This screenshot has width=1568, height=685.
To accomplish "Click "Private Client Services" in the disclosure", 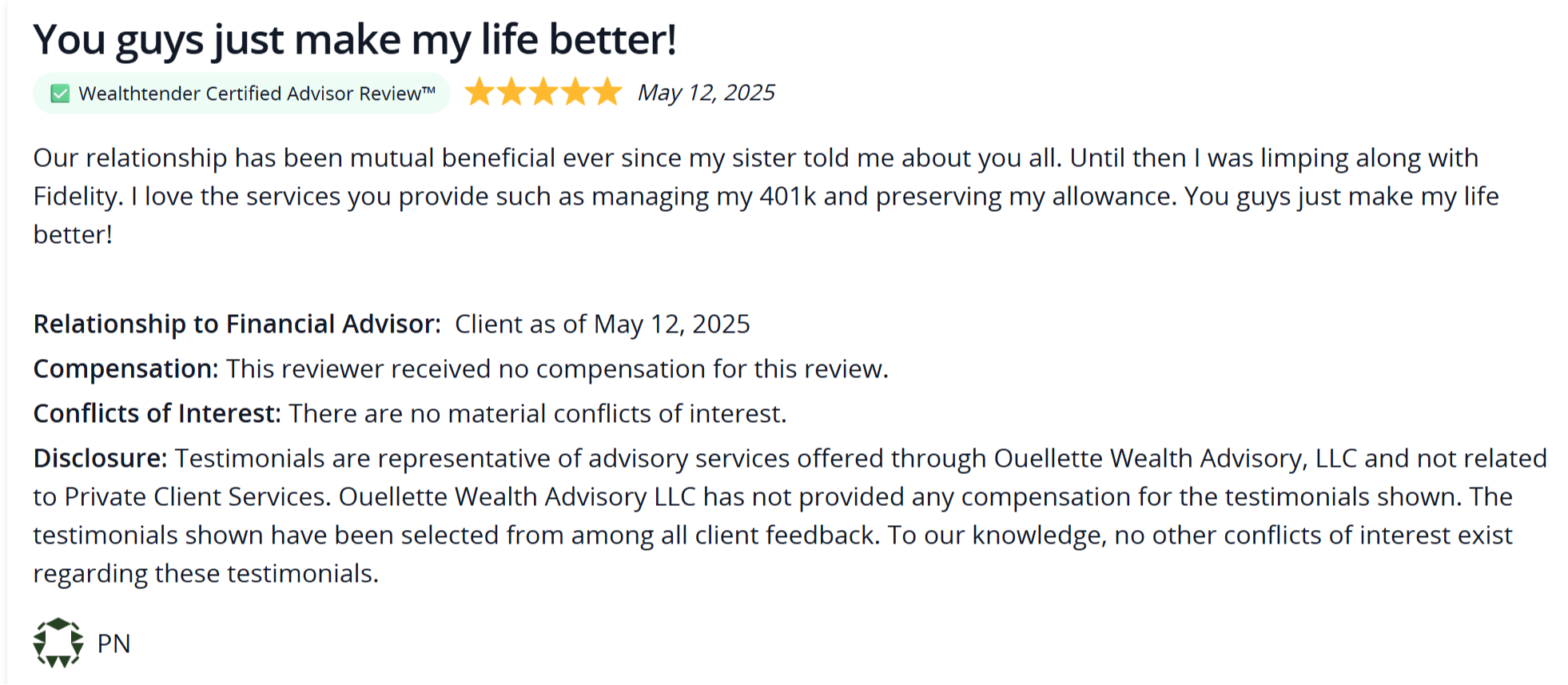I will [x=197, y=496].
